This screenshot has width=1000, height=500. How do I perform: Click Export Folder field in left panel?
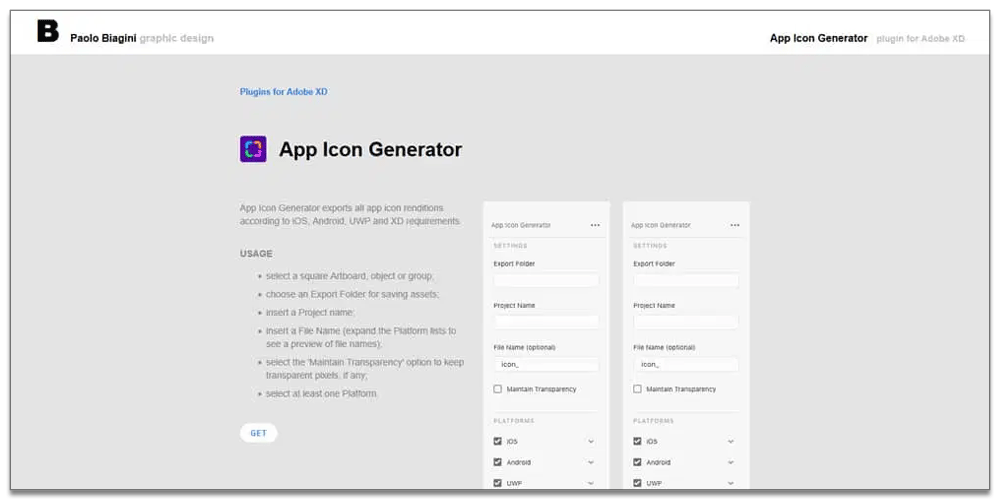[547, 280]
